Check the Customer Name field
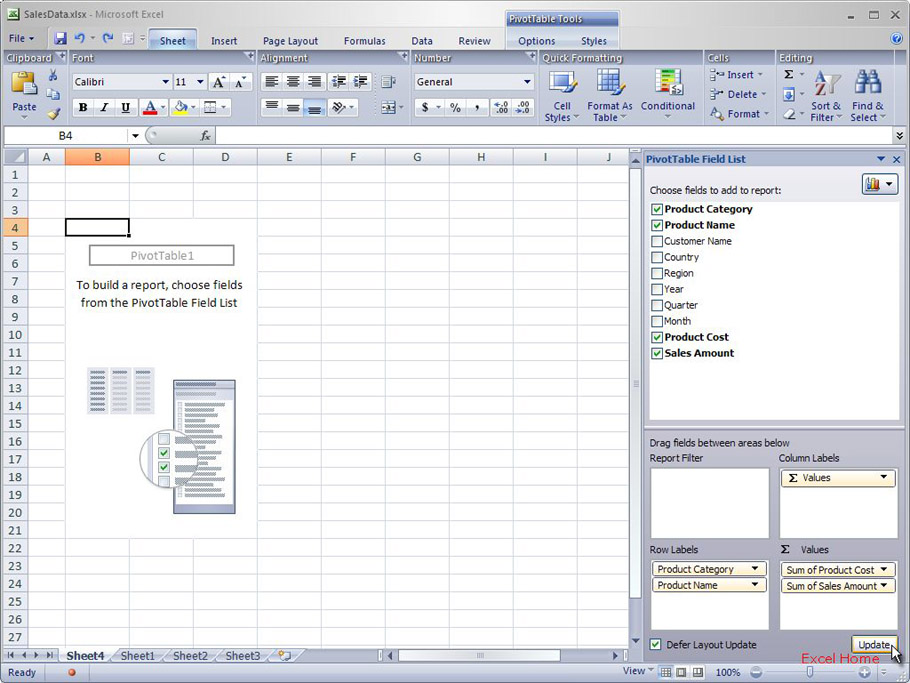The image size is (910, 683). tap(657, 241)
